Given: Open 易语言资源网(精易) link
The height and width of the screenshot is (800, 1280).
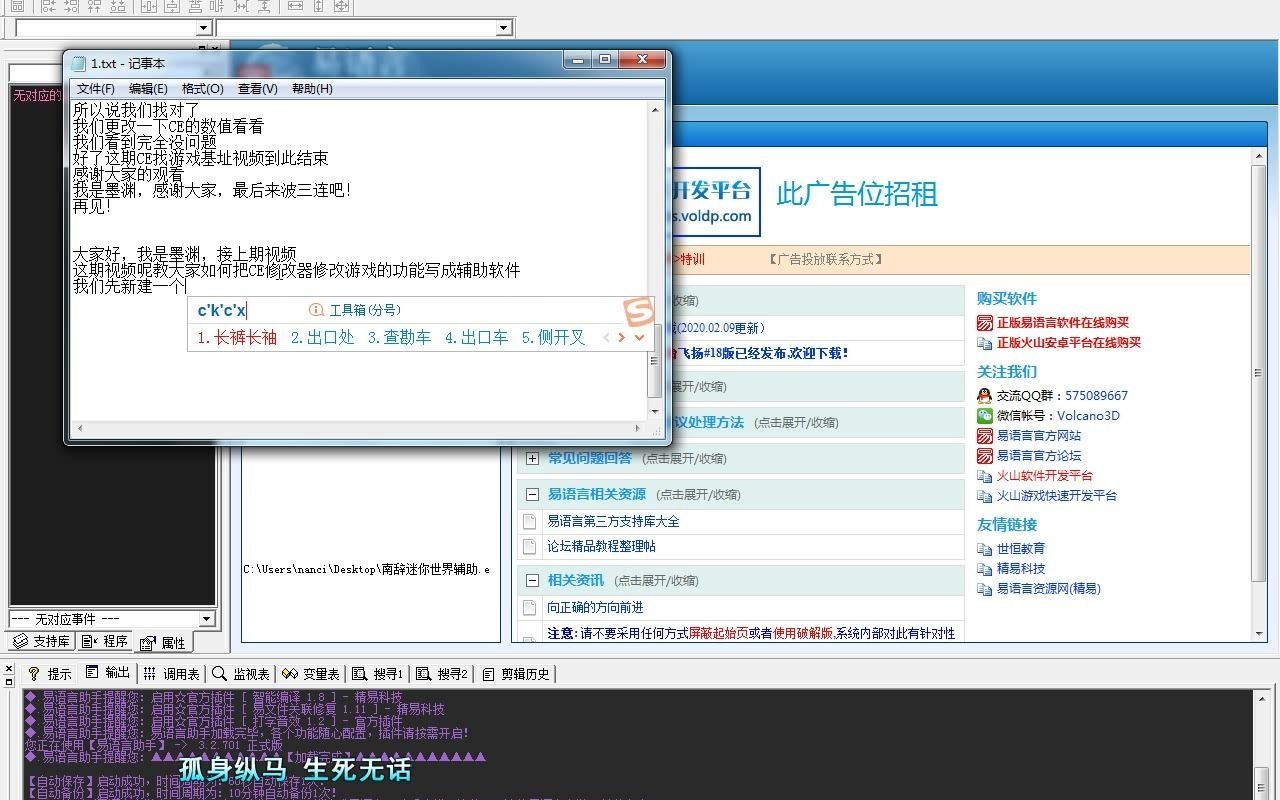Looking at the screenshot, I should (x=1048, y=589).
